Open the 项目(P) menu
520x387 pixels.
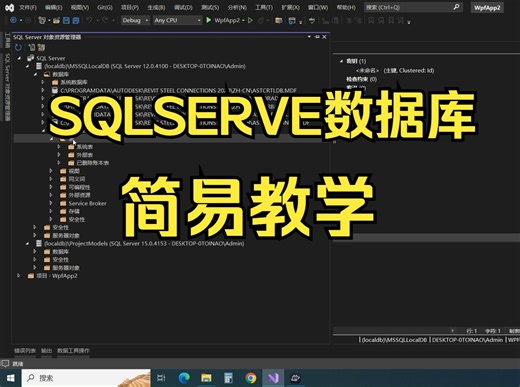[130, 7]
